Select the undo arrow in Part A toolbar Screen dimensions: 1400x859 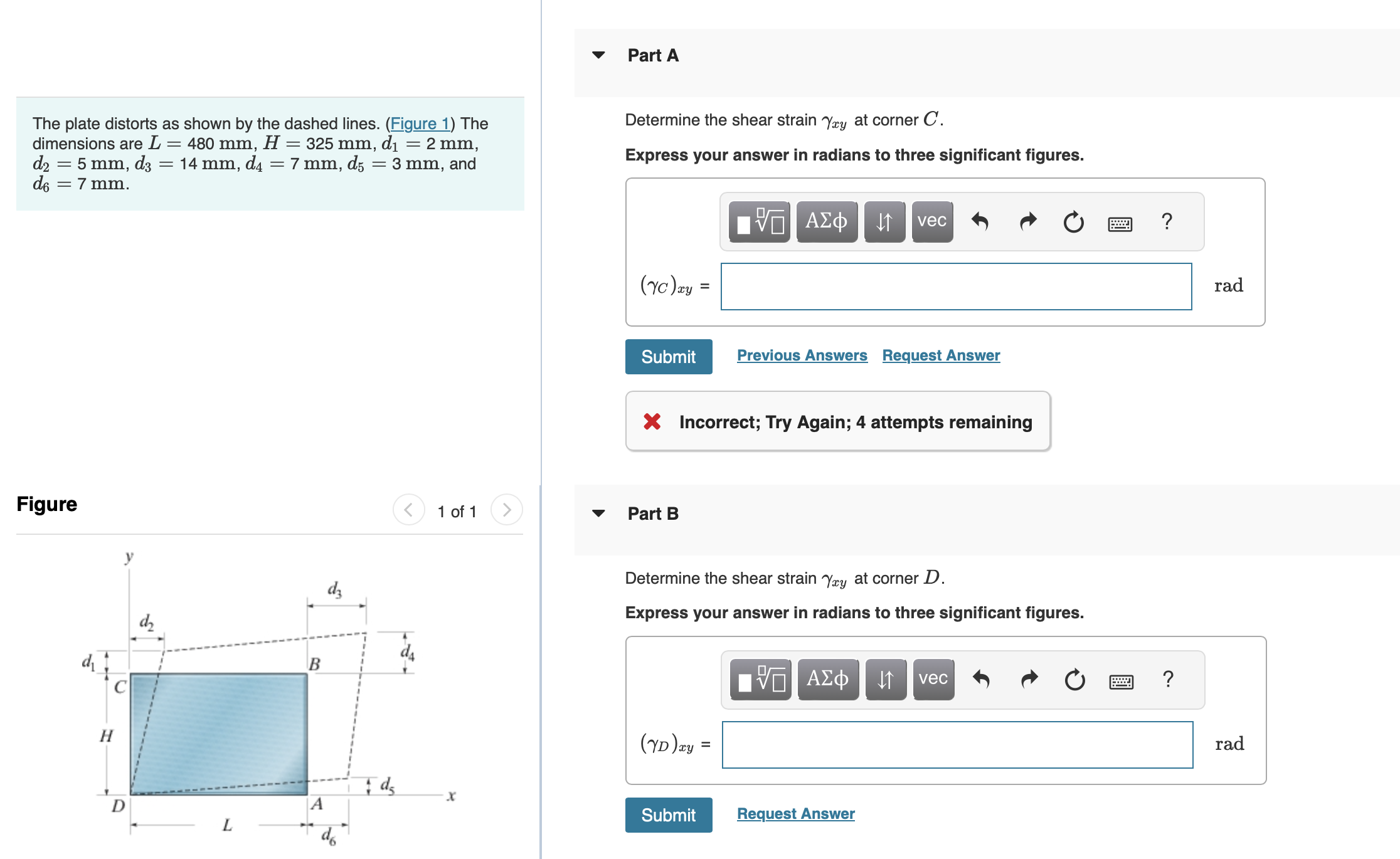980,221
